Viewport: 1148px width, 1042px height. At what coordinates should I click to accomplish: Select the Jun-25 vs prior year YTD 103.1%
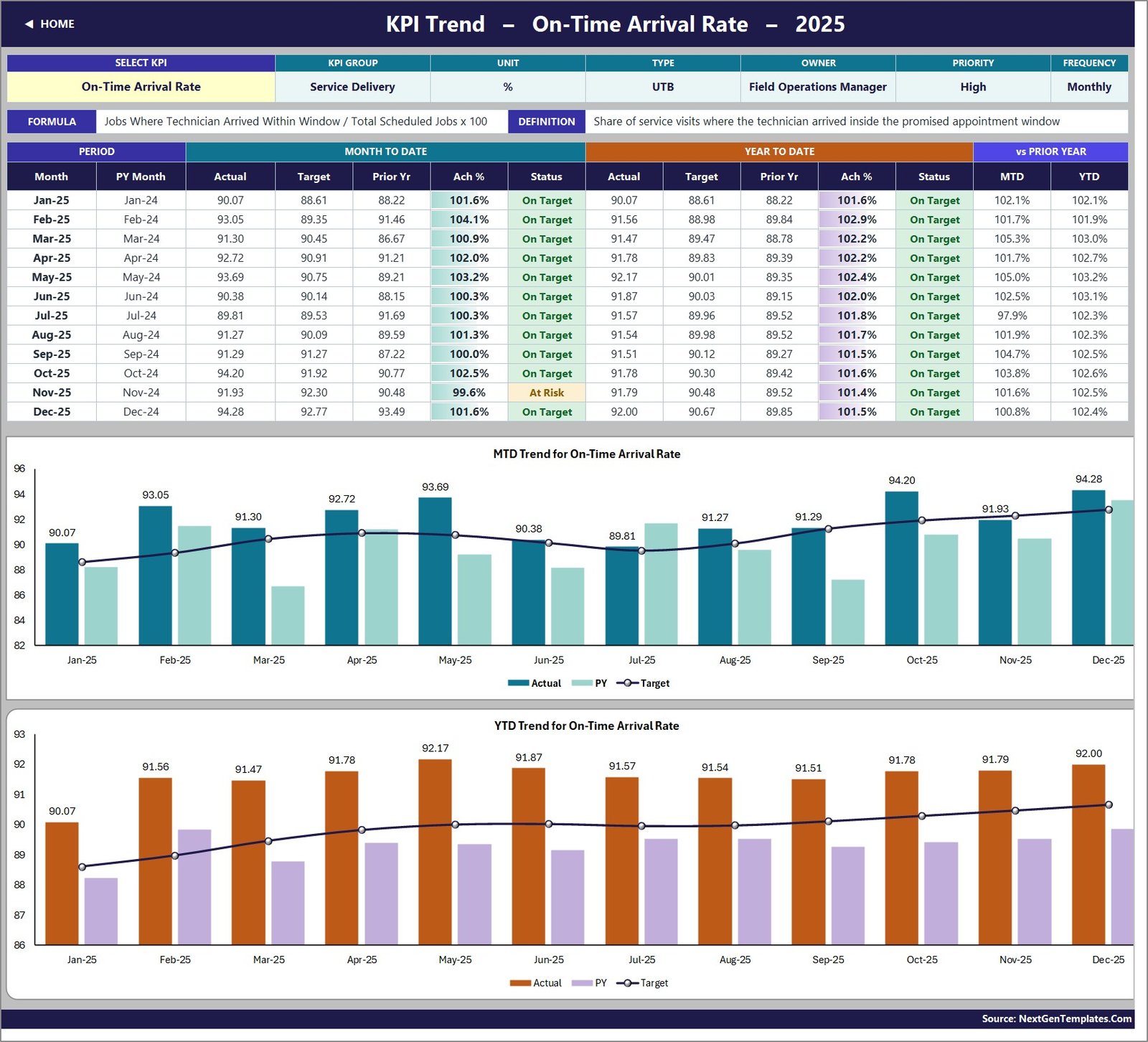click(x=1089, y=296)
